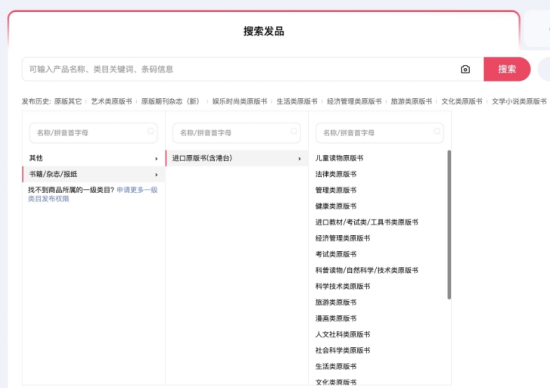Pick 人文社科类原版书 in the list
Image resolution: width=550 pixels, height=388 pixels.
343,334
